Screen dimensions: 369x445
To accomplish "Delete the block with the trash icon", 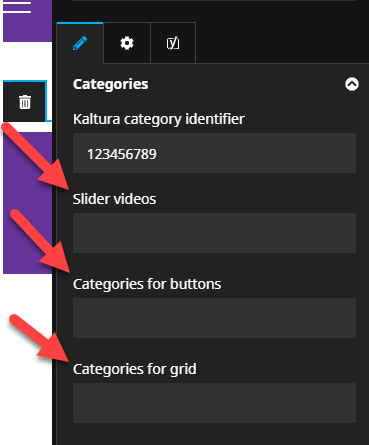I will point(25,102).
